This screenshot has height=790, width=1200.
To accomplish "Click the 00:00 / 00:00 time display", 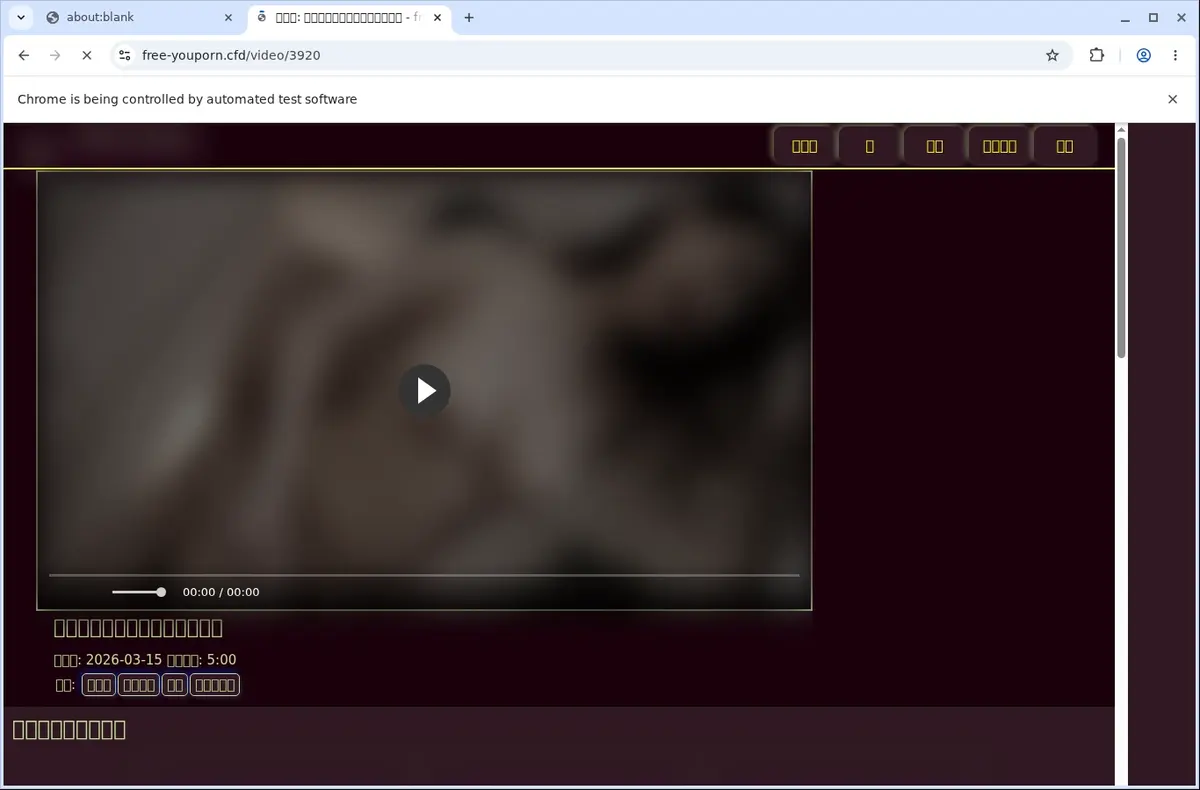I will [221, 592].
